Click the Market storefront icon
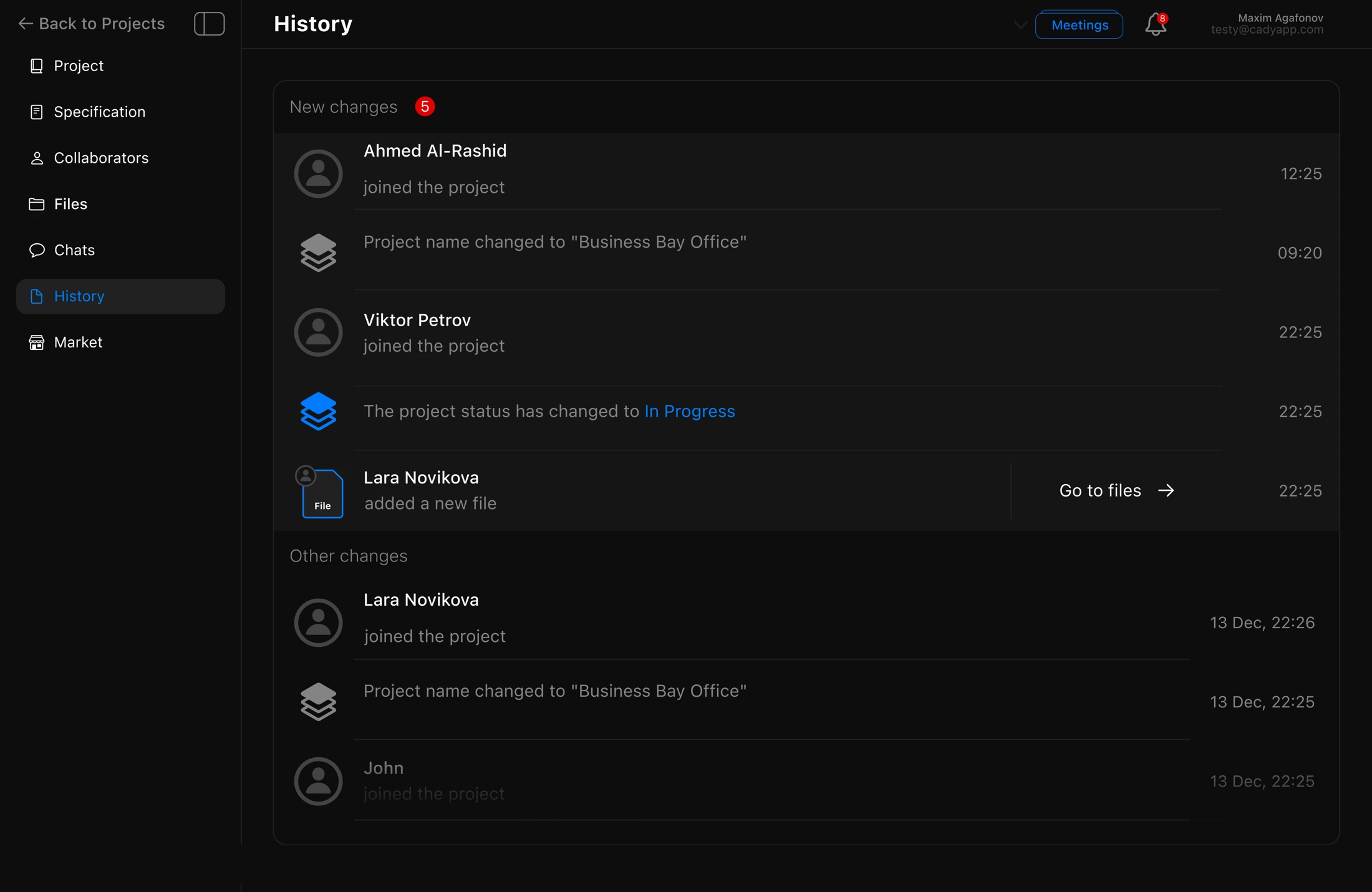This screenshot has width=1372, height=892. tap(37, 343)
